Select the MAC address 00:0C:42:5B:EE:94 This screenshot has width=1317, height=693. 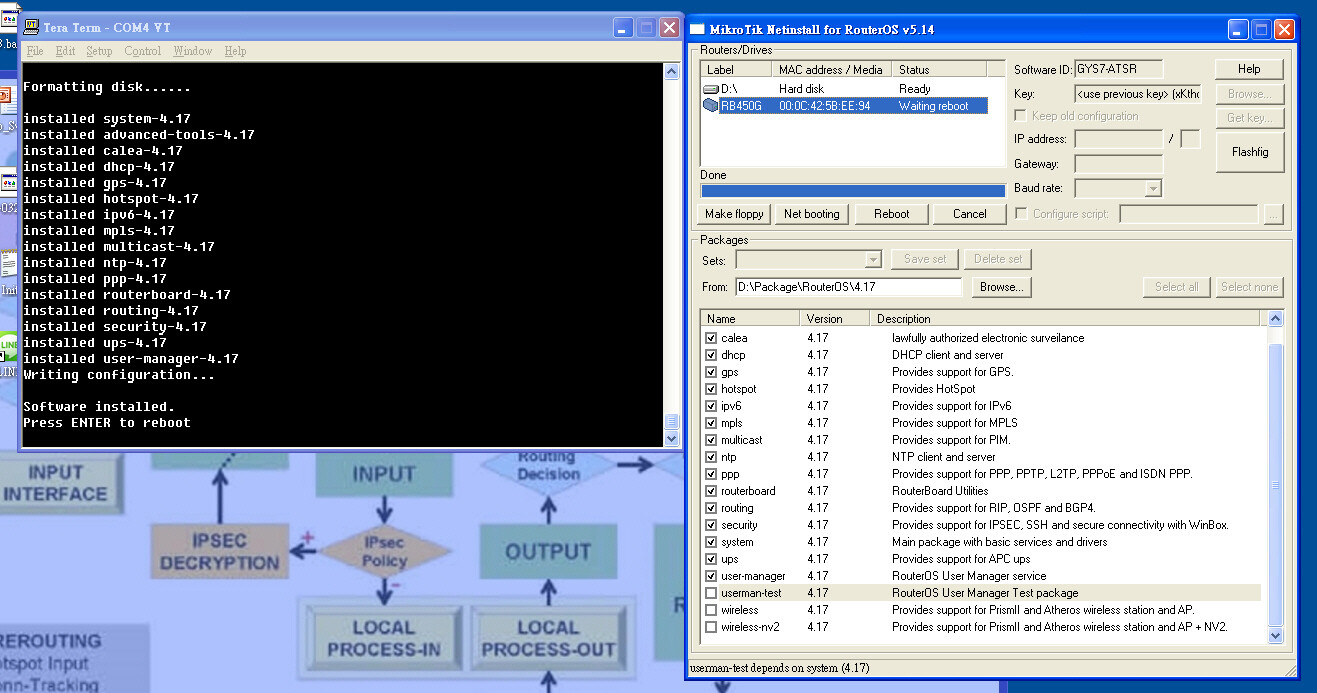click(825, 106)
